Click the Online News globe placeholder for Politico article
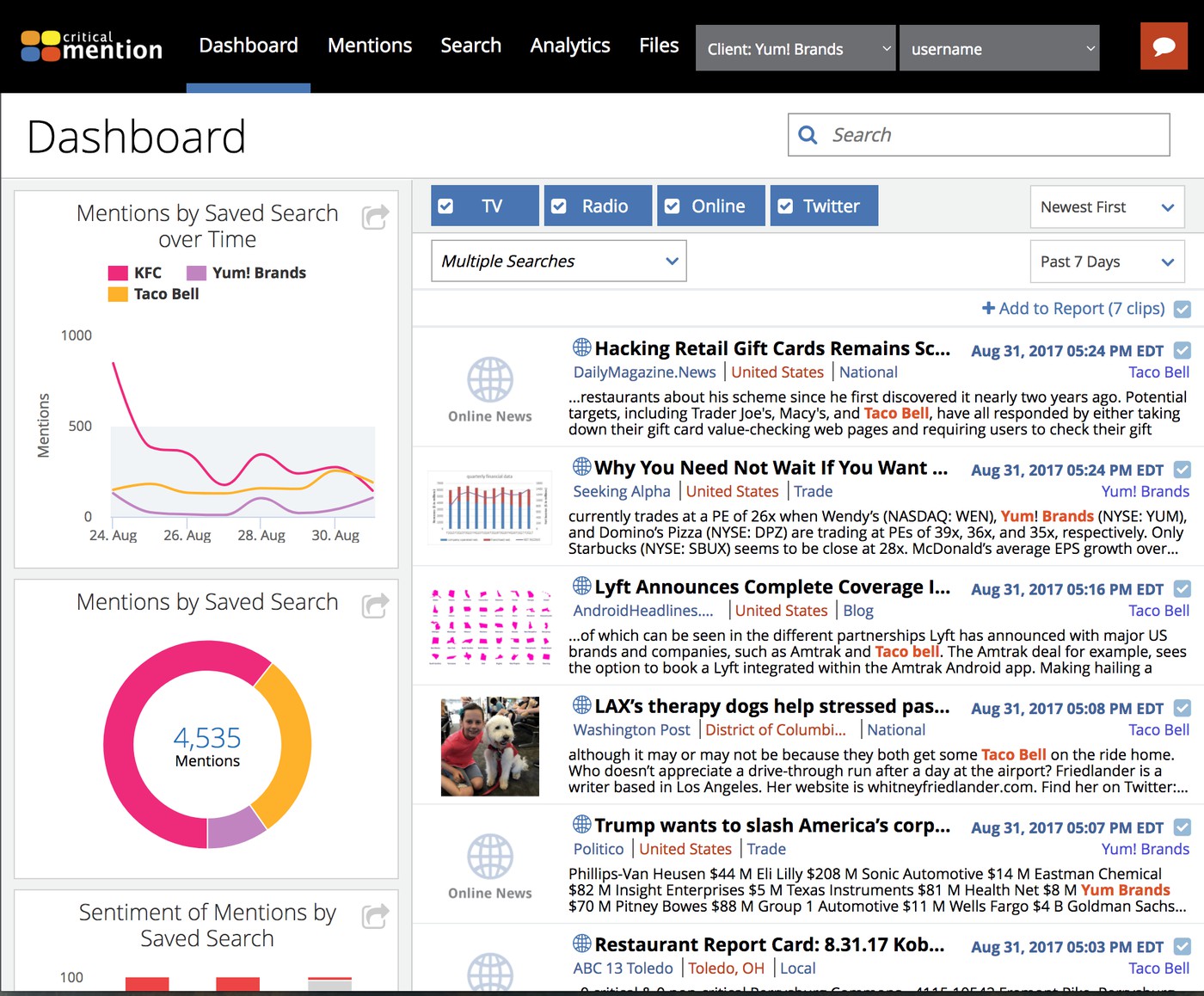The width and height of the screenshot is (1204, 996). (x=490, y=857)
